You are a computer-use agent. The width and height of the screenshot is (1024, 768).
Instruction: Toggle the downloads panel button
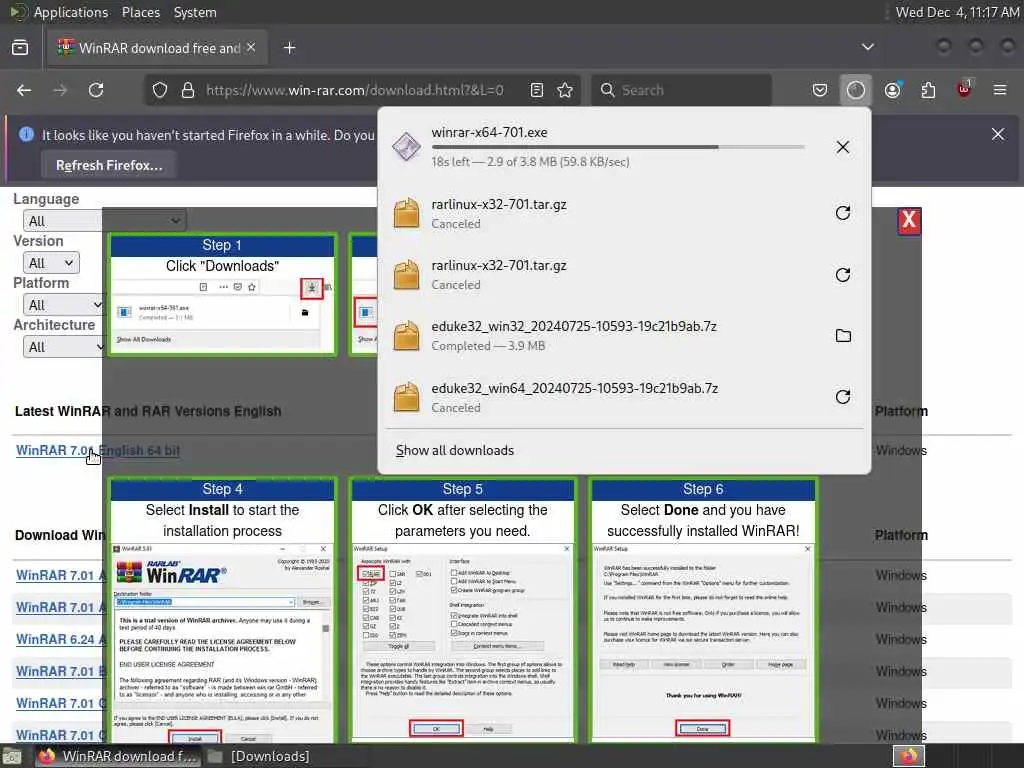coord(856,90)
